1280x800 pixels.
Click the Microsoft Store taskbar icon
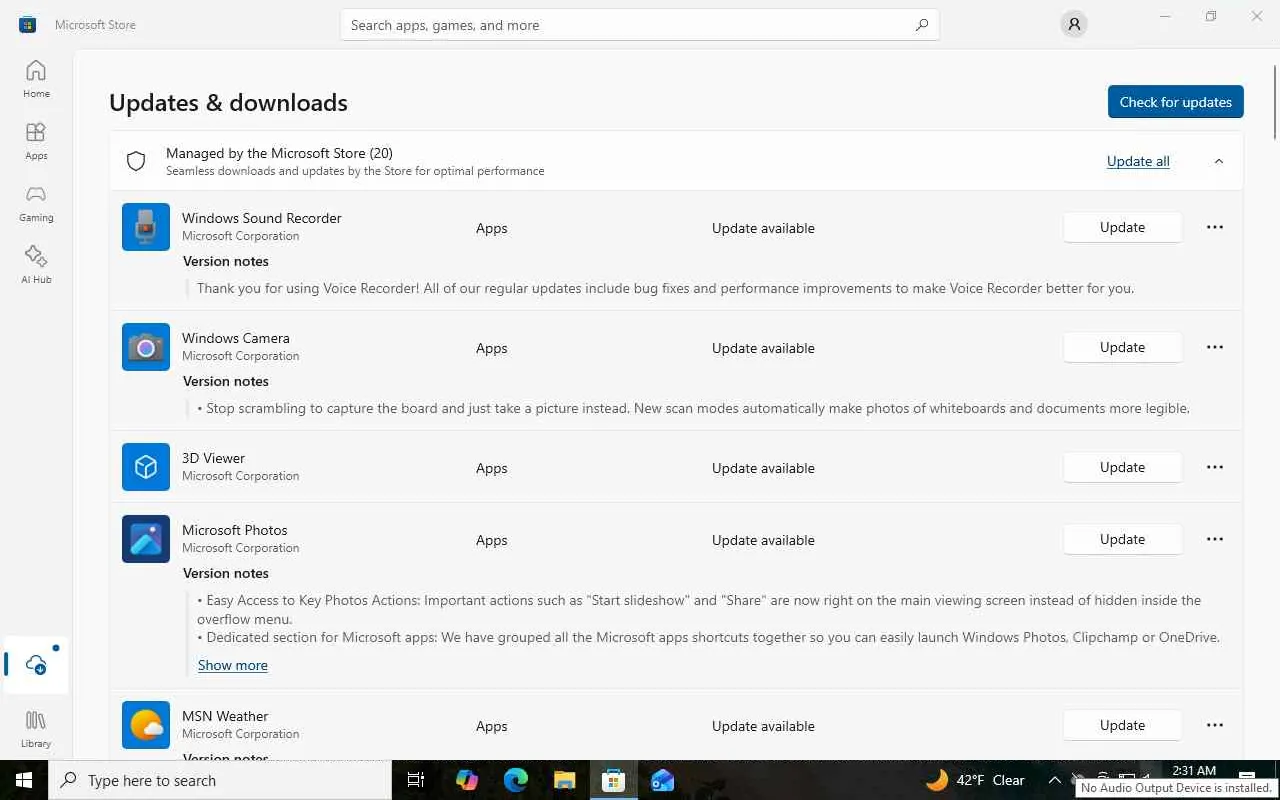(613, 780)
